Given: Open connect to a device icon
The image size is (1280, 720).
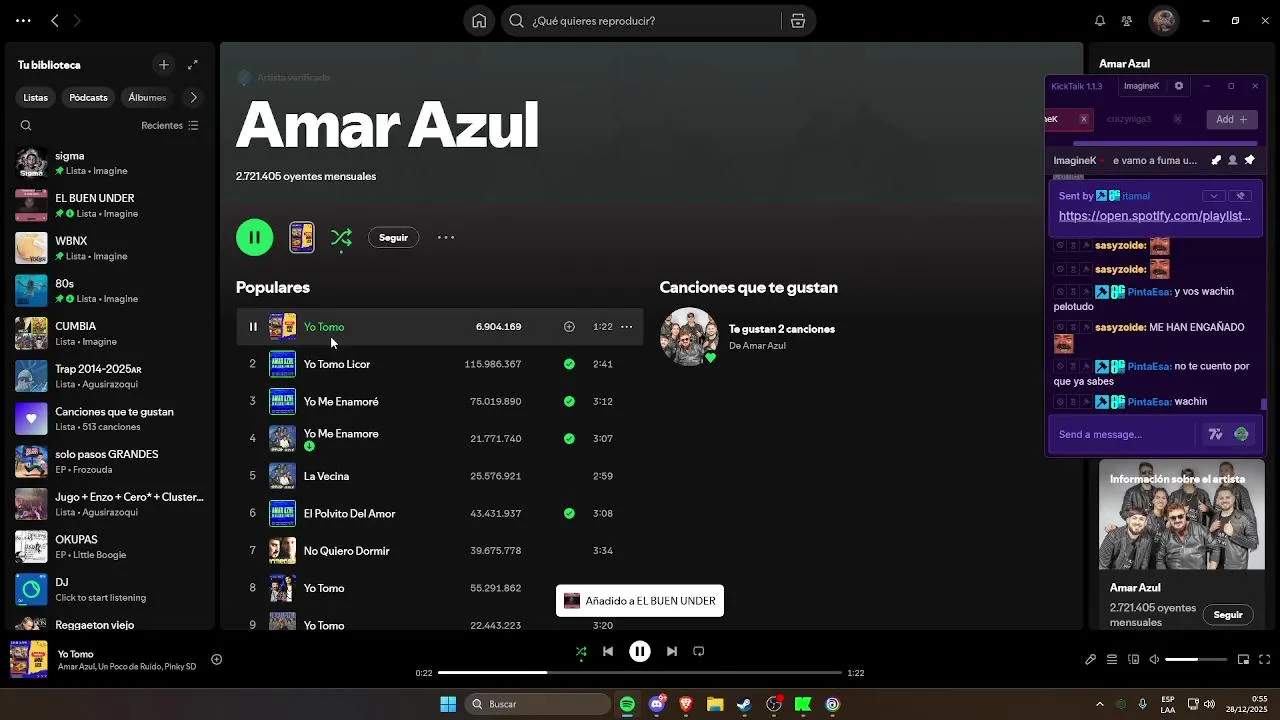Looking at the screenshot, I should [1133, 659].
